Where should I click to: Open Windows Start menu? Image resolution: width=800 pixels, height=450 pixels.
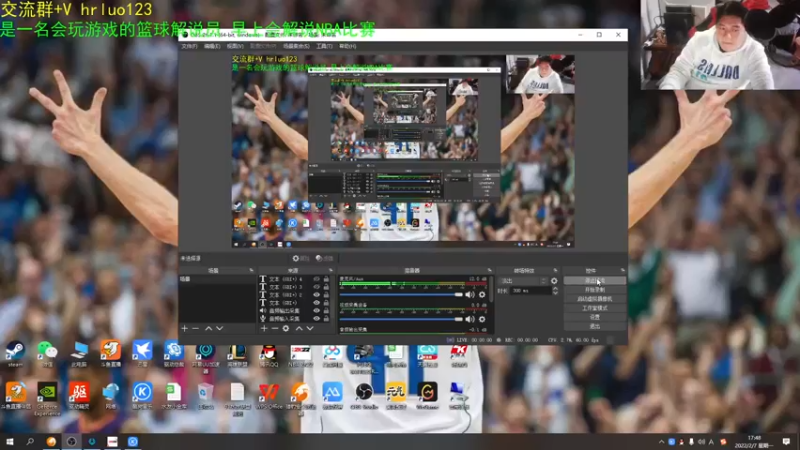tap(10, 441)
